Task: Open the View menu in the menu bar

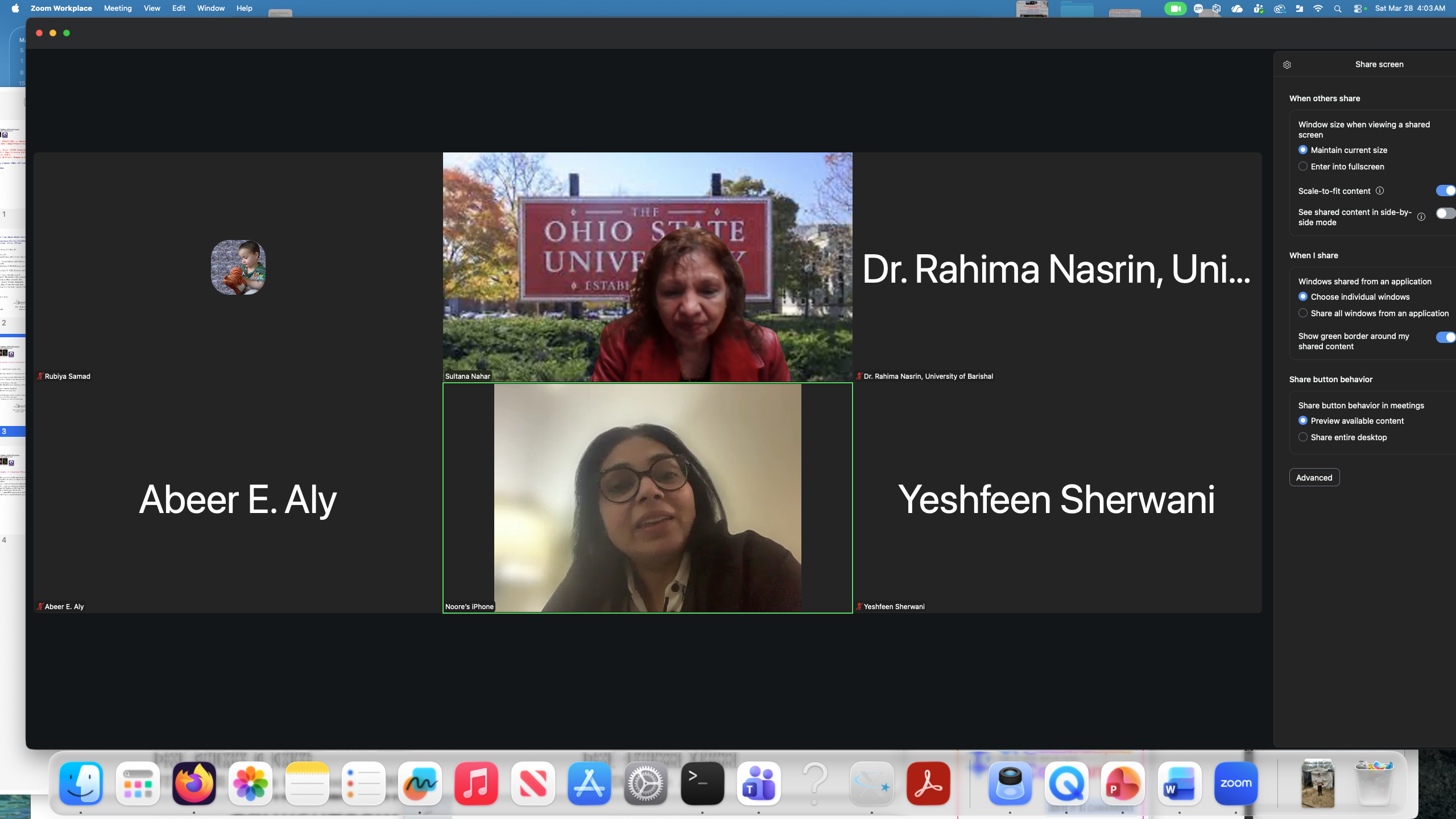Action: coord(152,9)
